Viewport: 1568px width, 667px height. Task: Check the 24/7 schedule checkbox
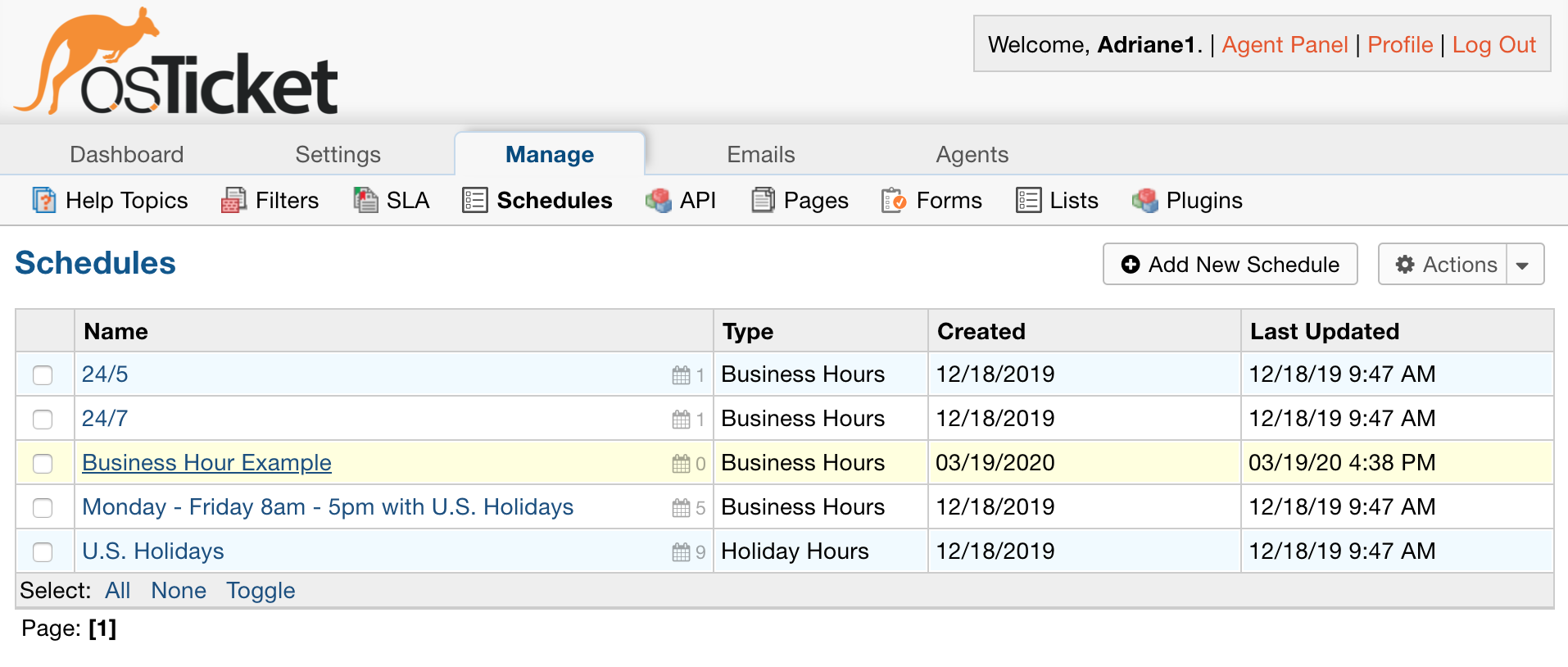coord(43,420)
